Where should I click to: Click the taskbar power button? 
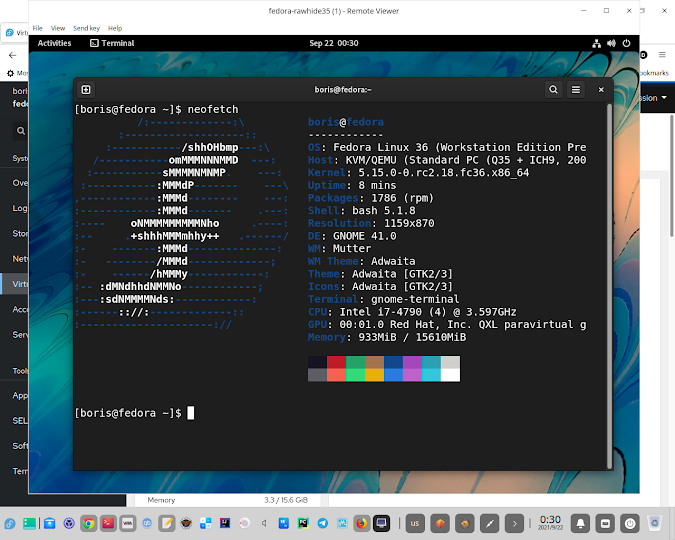tap(630, 524)
